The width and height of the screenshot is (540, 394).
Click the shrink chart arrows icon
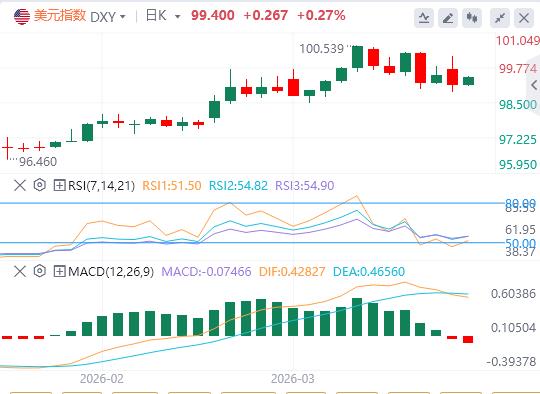[x=500, y=18]
